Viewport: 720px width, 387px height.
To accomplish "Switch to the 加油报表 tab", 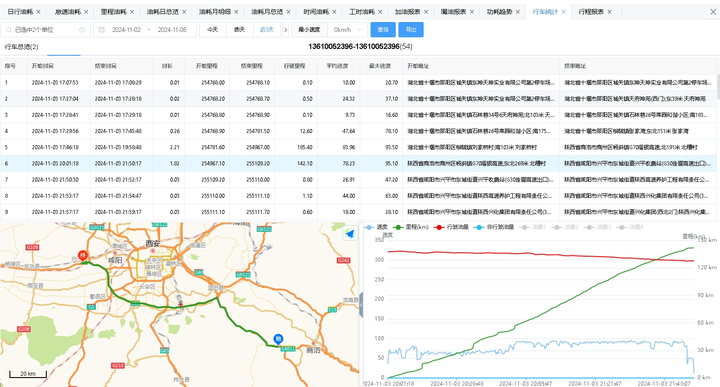I will [x=408, y=12].
